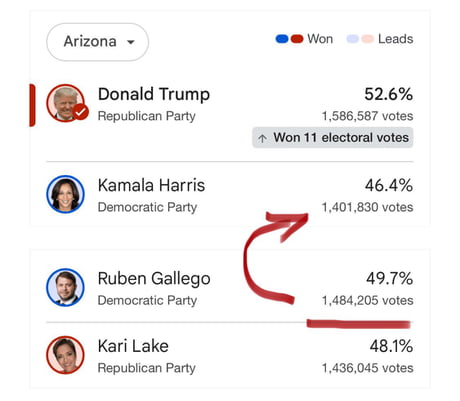Click Trump's 52.6% vote percentage
This screenshot has width=460, height=401.
389,94
